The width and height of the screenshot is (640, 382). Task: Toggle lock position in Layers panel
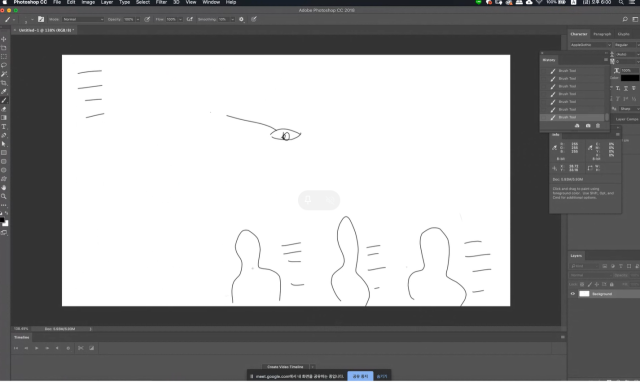(x=597, y=284)
